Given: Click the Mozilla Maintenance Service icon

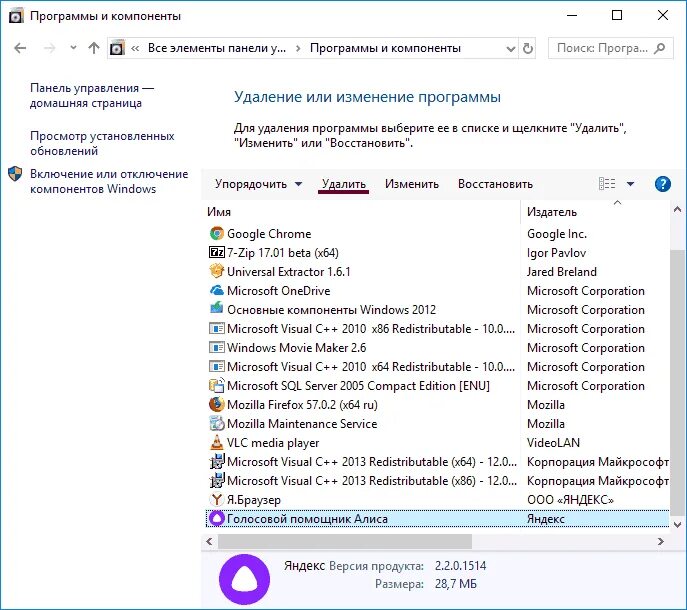Looking at the screenshot, I should [x=216, y=423].
